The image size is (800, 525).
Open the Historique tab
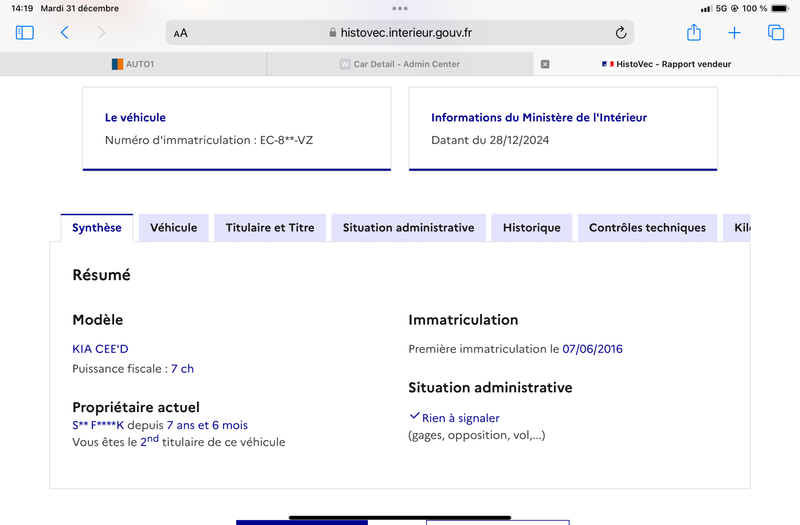[532, 228]
